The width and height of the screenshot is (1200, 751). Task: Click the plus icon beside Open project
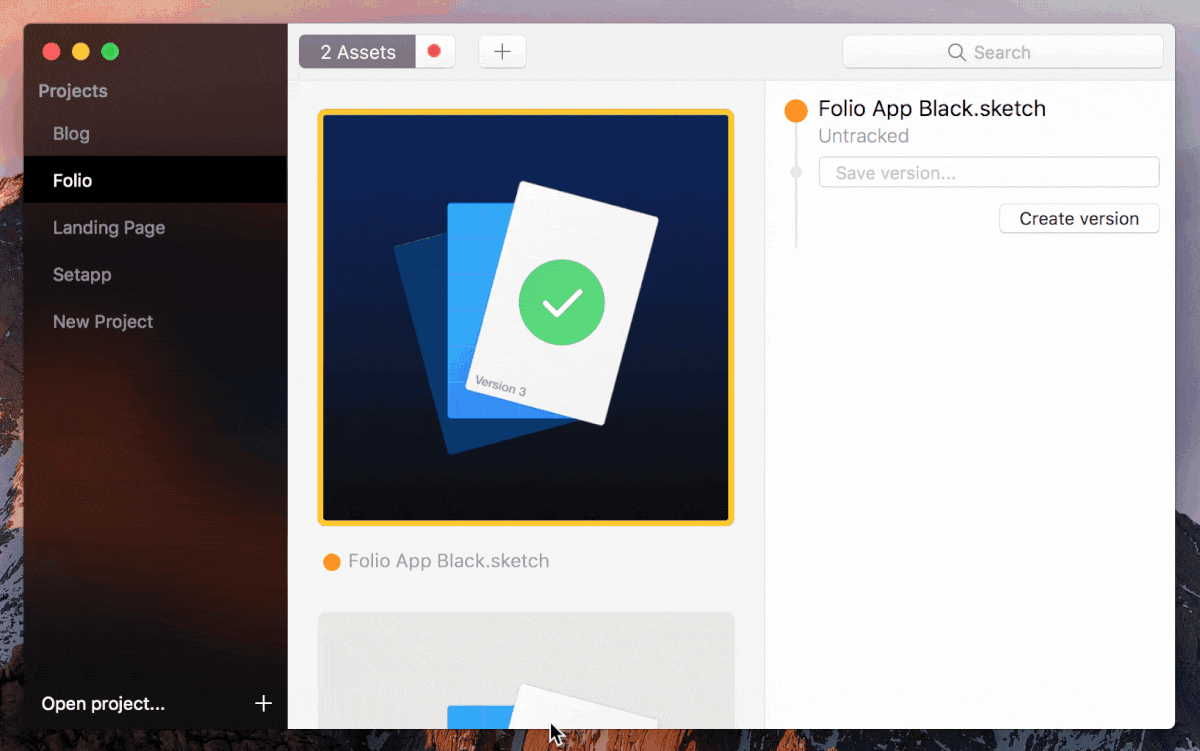(x=263, y=704)
